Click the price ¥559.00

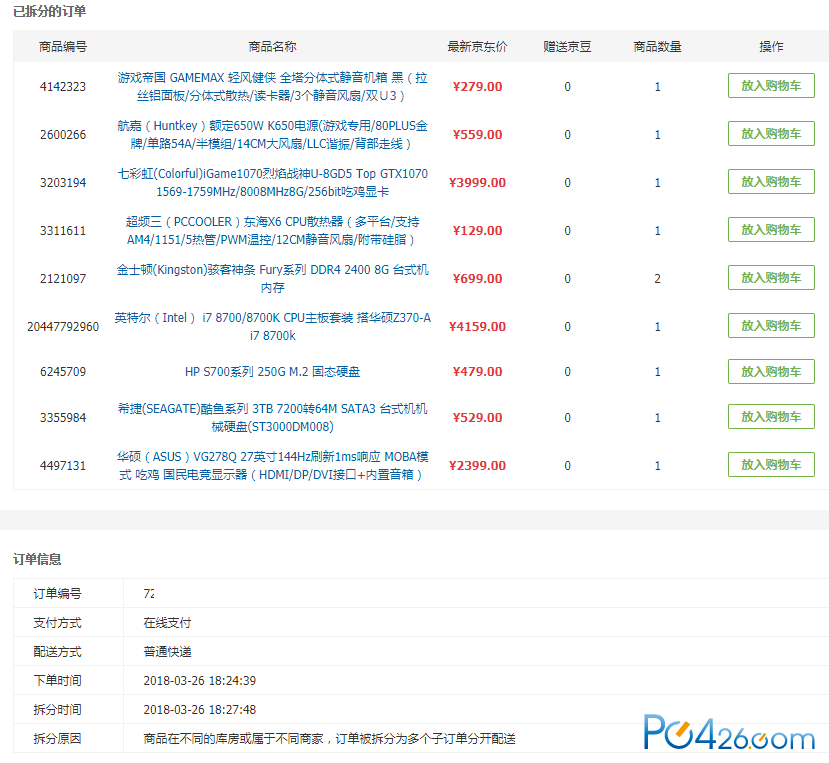(x=477, y=135)
